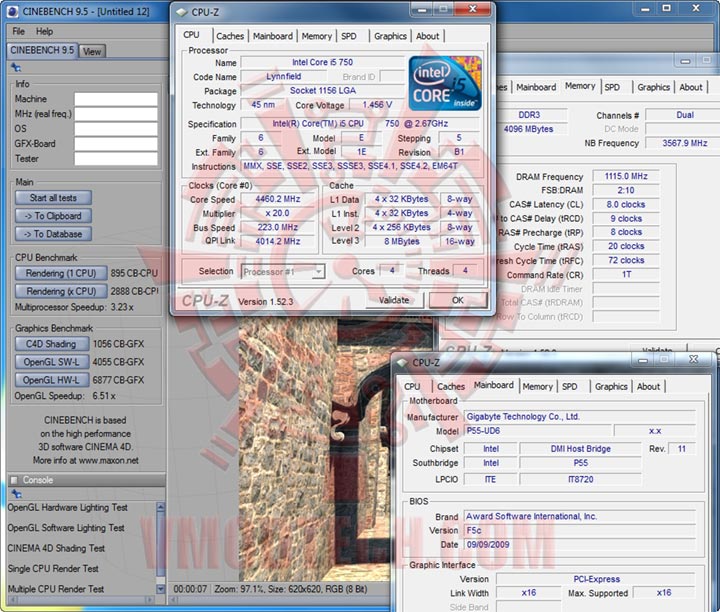Click OK in front CPU-Z window

click(458, 300)
